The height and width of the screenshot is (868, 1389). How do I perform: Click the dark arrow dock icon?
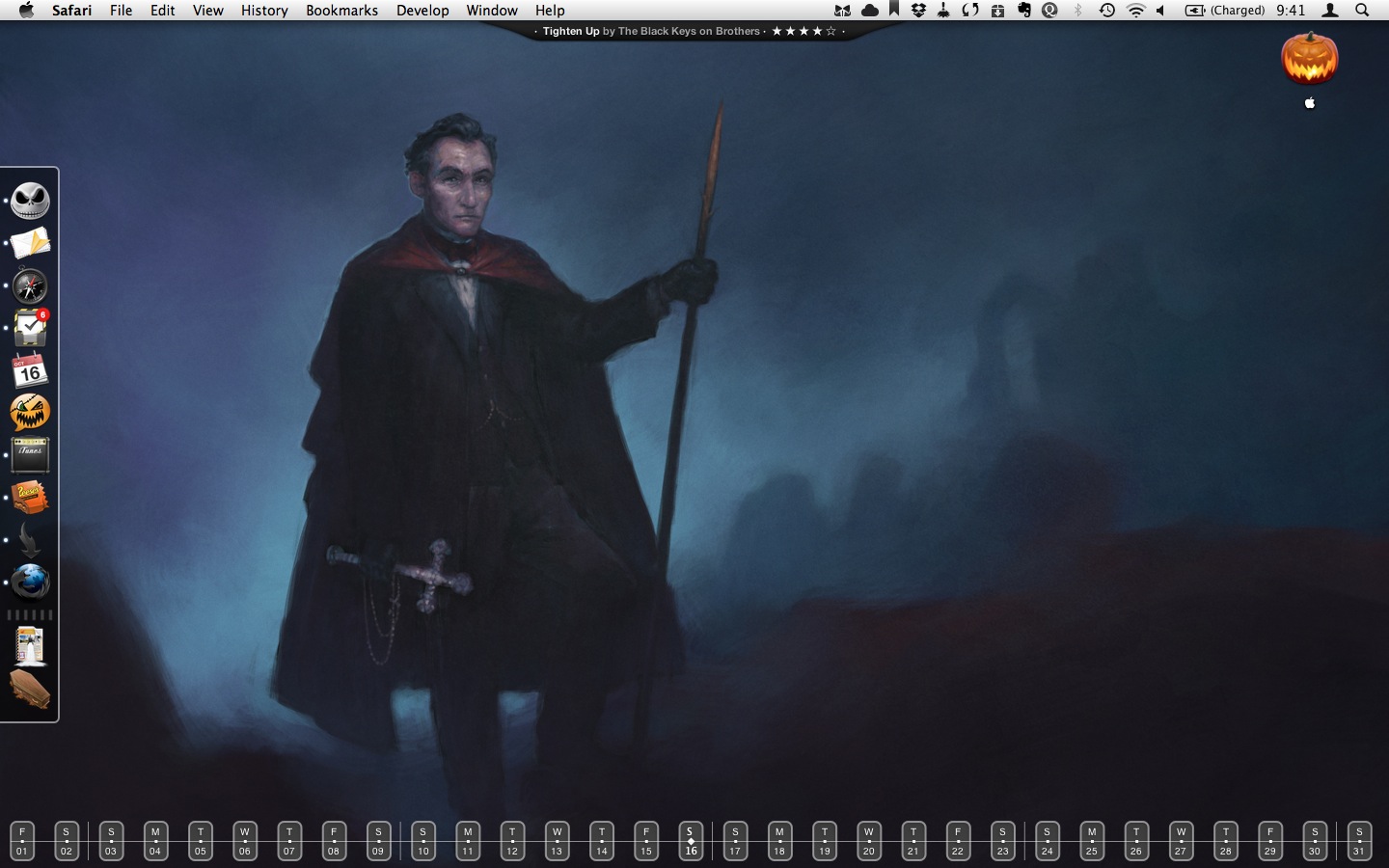(30, 540)
